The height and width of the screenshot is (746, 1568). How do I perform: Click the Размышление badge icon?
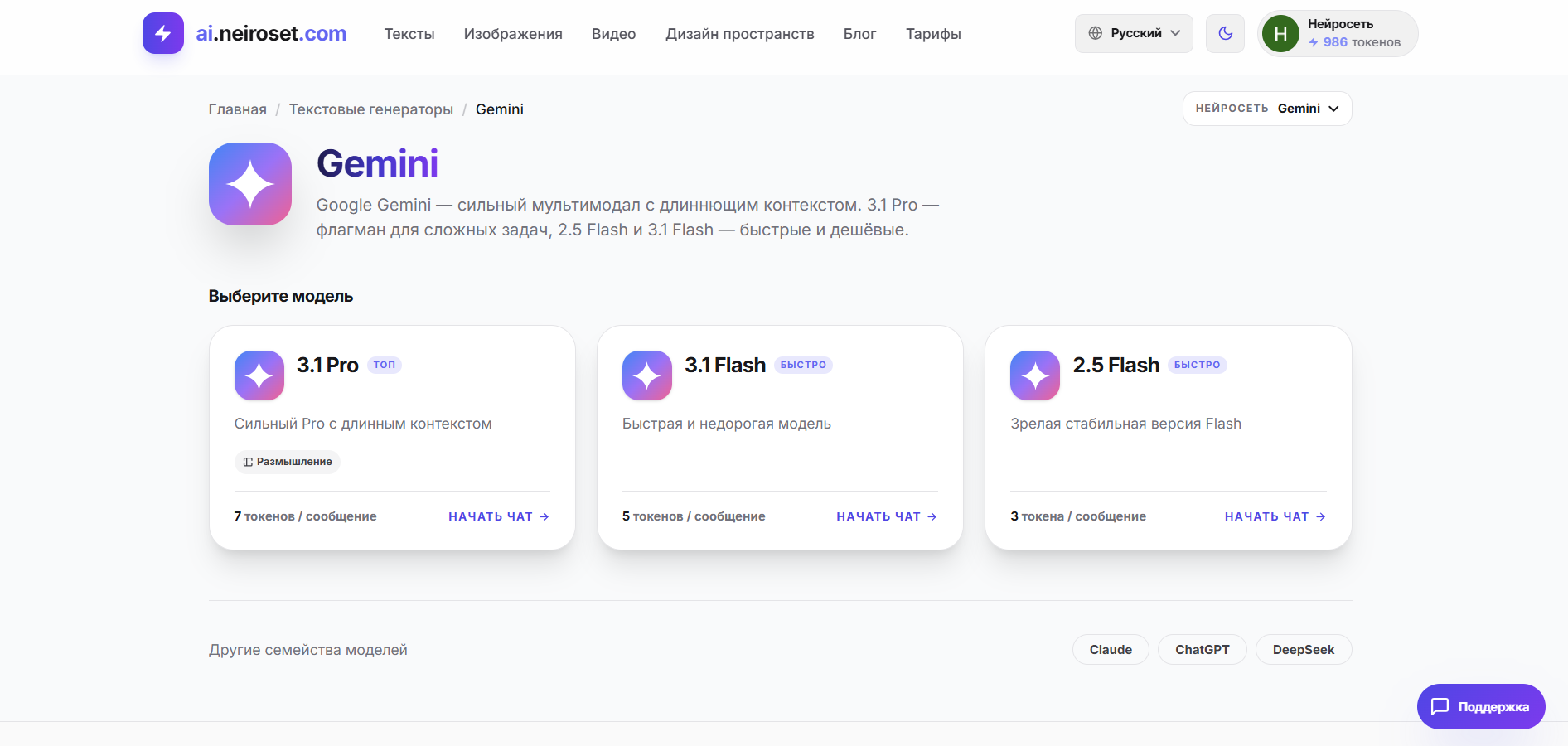(x=248, y=462)
